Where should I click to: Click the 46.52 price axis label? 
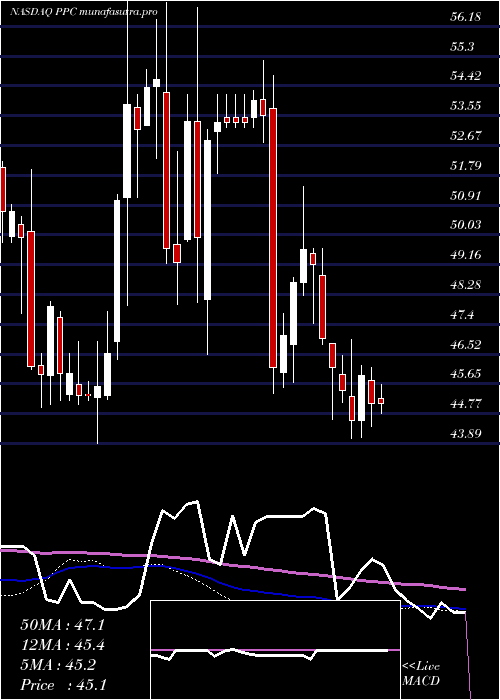(466, 344)
